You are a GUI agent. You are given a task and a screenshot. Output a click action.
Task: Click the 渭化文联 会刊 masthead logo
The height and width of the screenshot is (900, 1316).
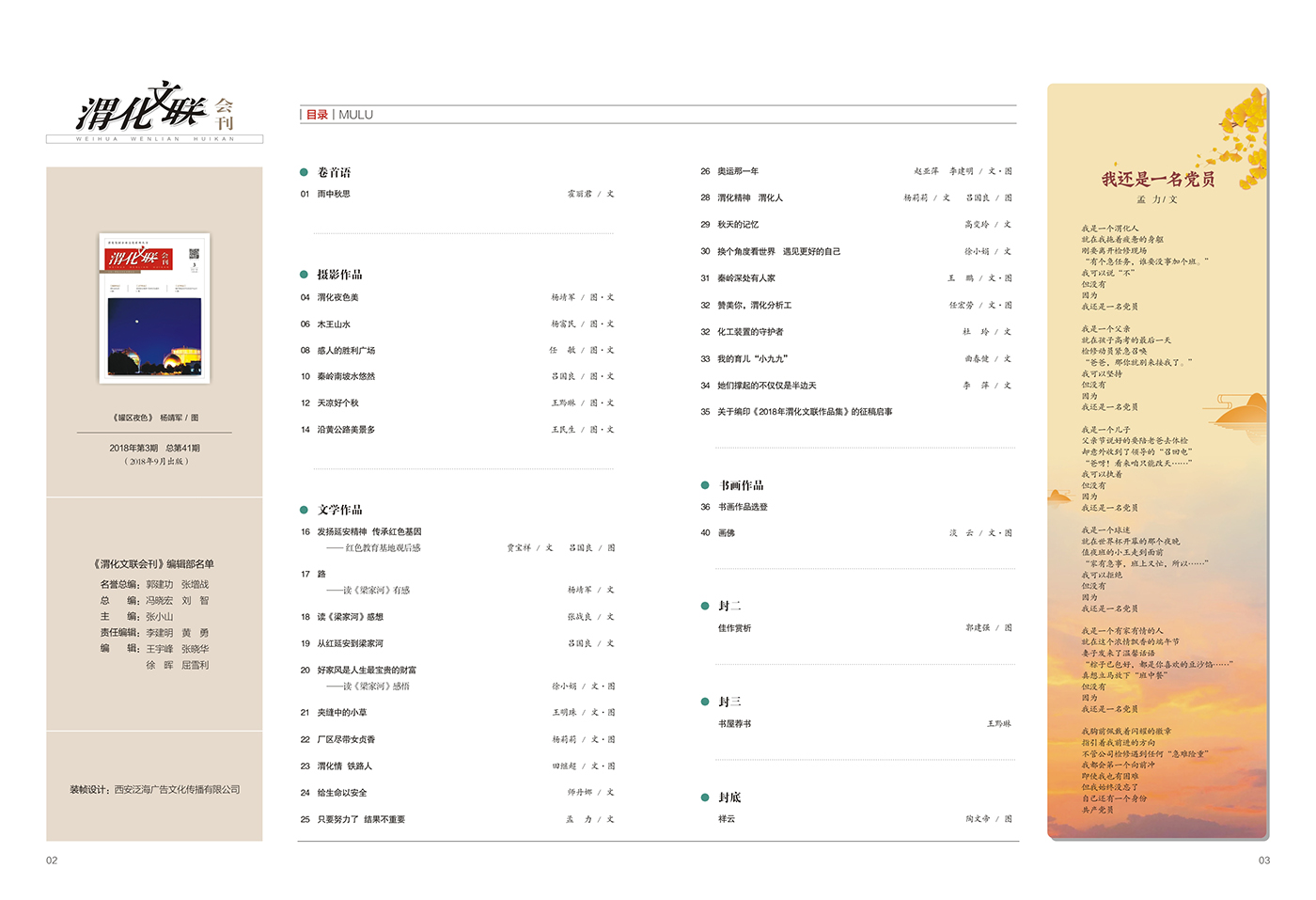coord(155,112)
